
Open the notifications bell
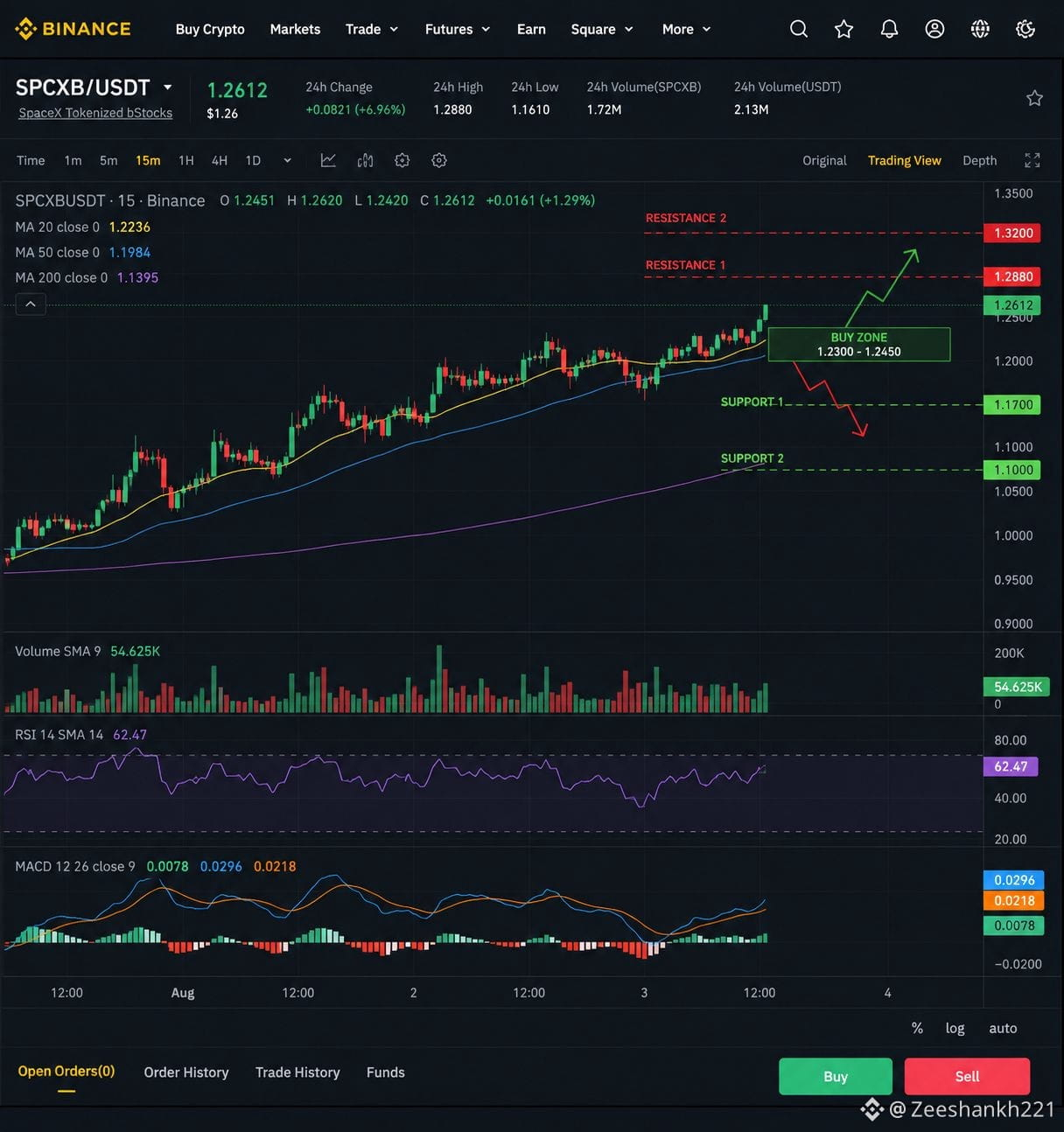point(889,29)
